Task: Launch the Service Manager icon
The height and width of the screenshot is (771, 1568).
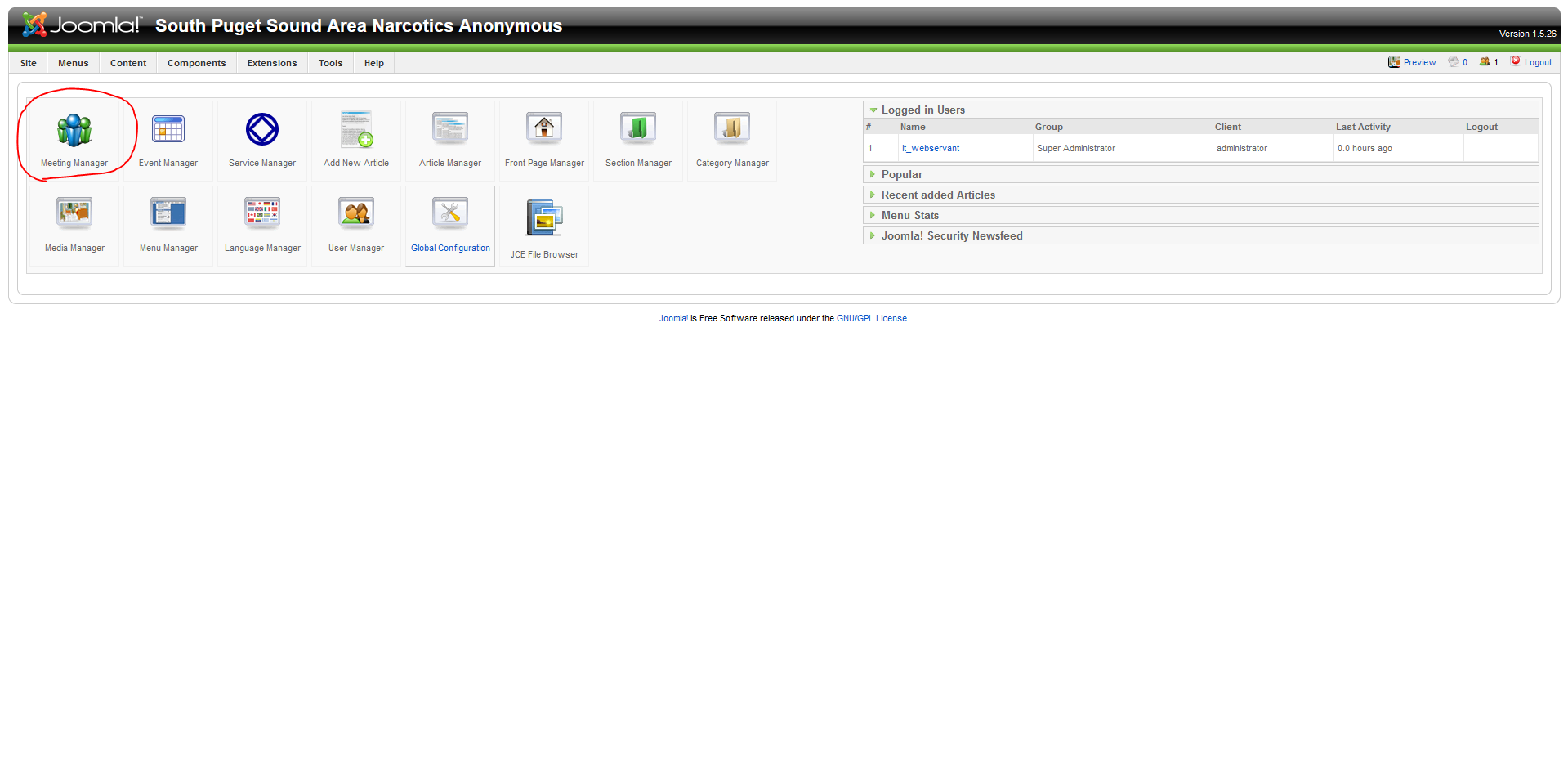Action: point(262,129)
